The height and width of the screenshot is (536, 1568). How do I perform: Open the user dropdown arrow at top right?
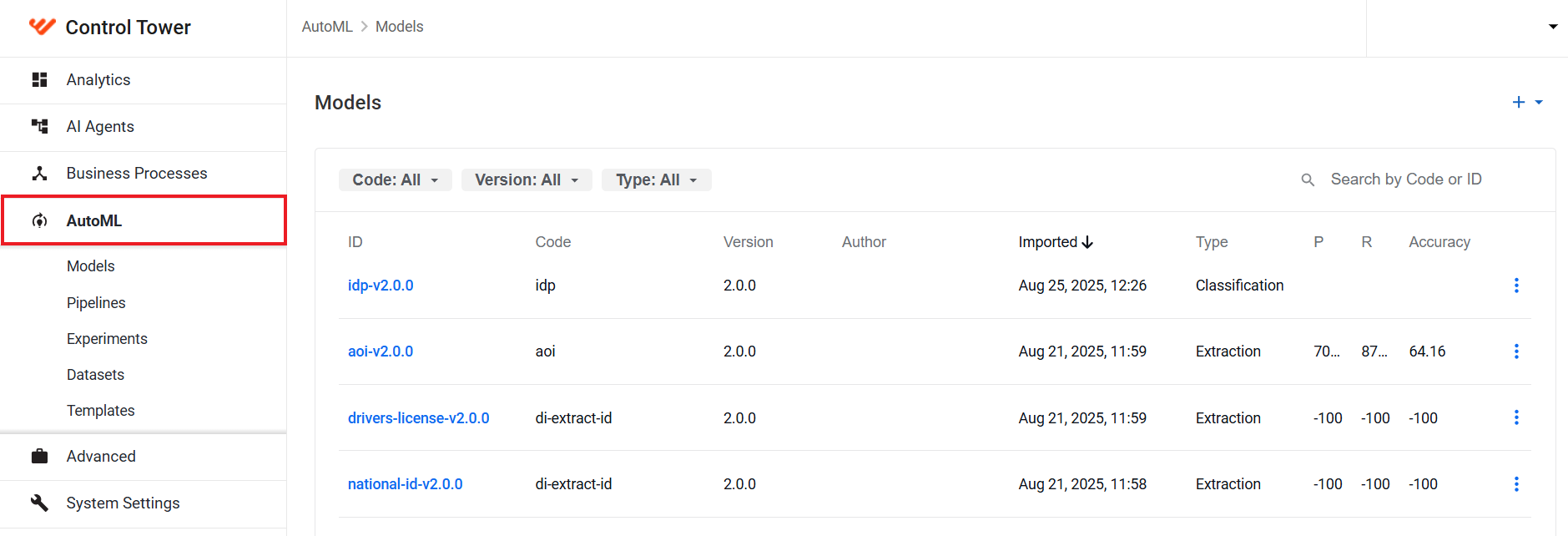click(1553, 27)
